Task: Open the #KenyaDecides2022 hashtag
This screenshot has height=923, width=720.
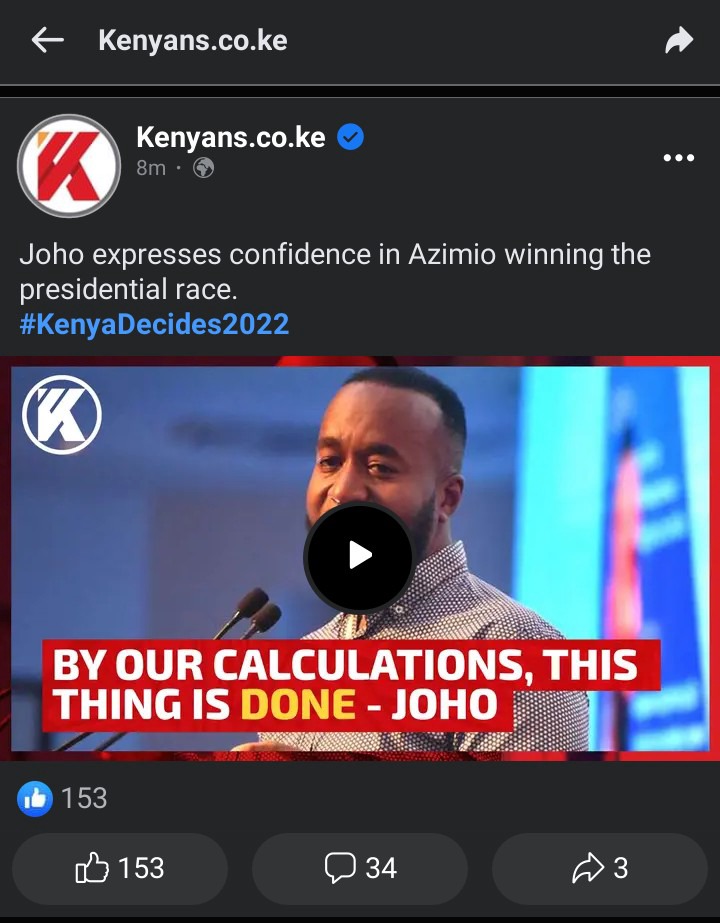Action: [x=154, y=324]
